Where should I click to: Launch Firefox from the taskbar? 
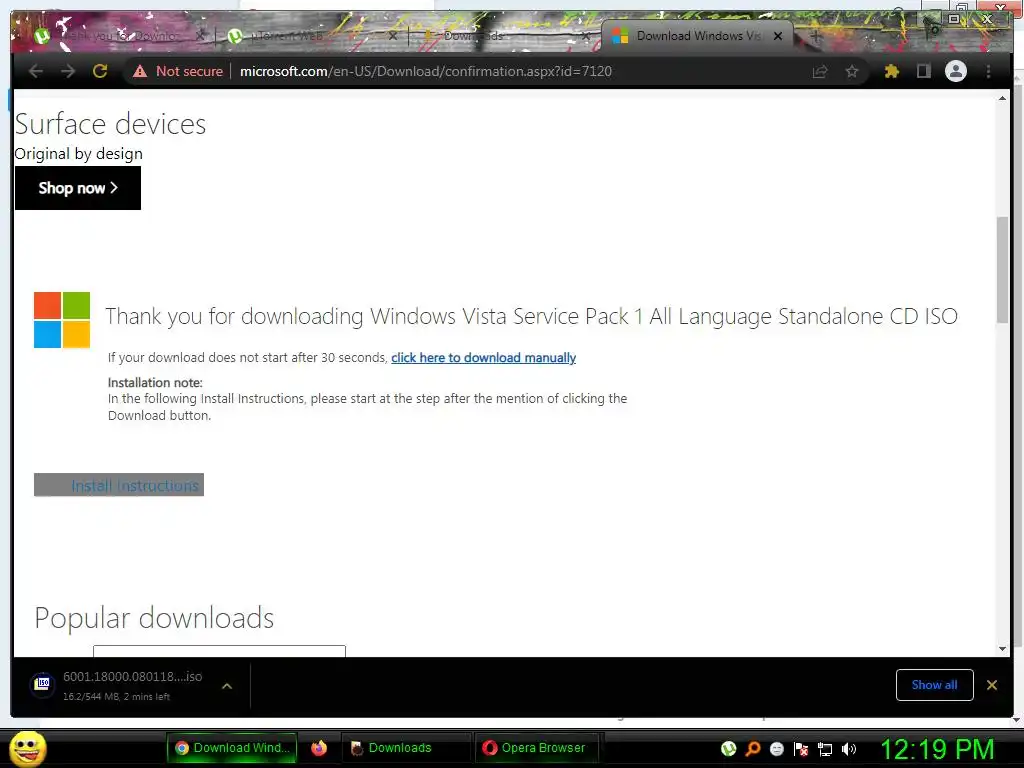(x=319, y=748)
